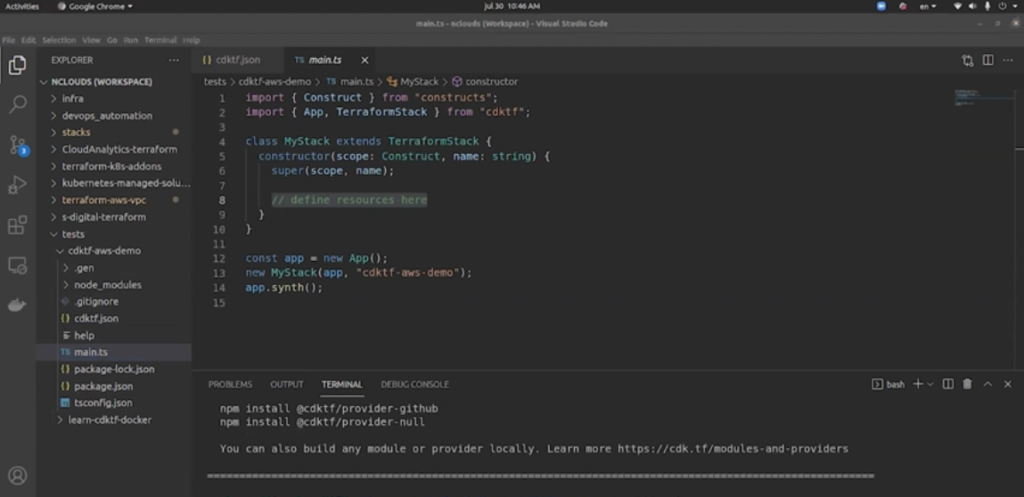Image resolution: width=1024 pixels, height=497 pixels.
Task: Select MyStack in the breadcrumb
Action: (413, 82)
